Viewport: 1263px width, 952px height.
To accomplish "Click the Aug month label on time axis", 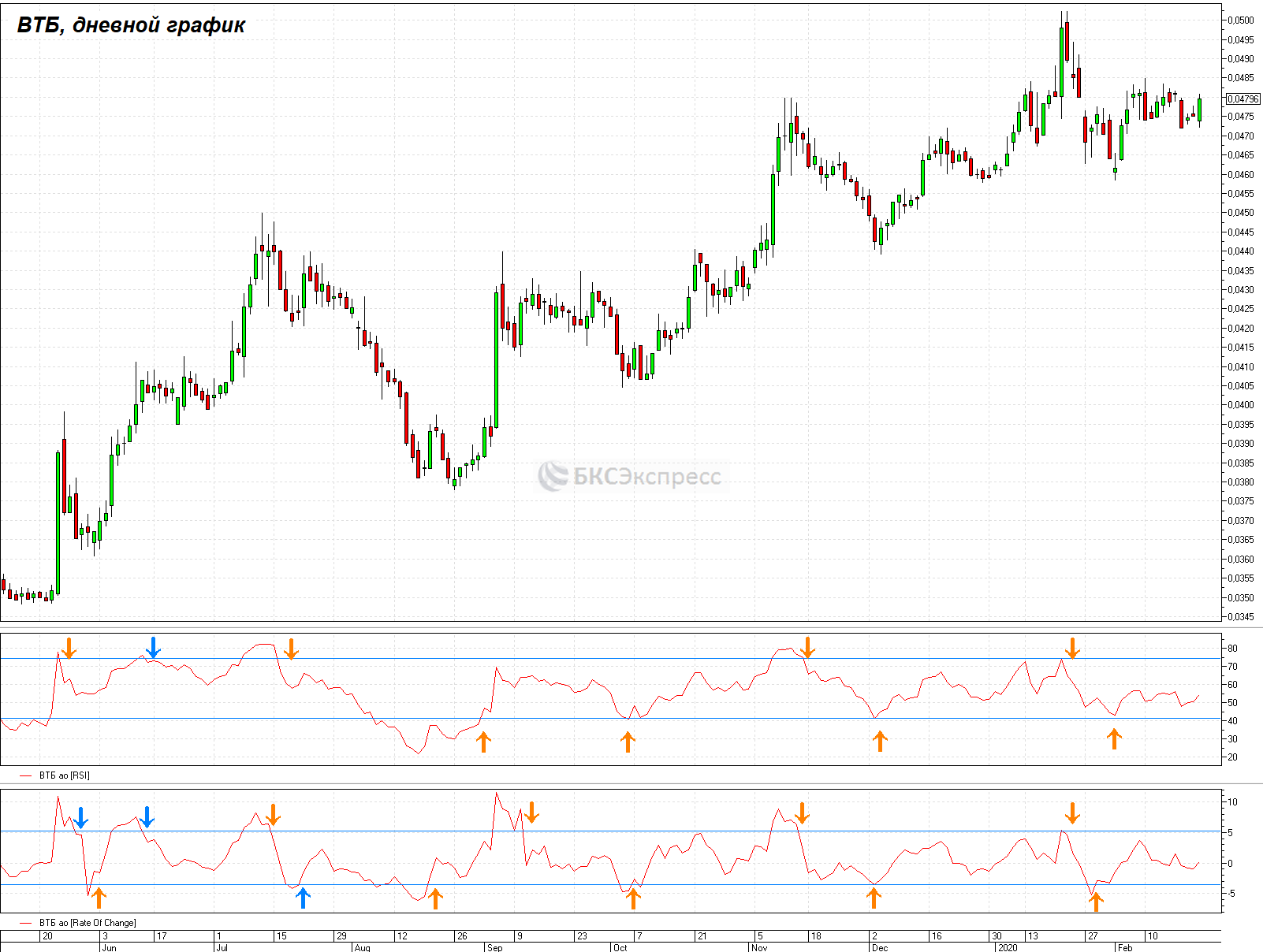I will coord(363,947).
